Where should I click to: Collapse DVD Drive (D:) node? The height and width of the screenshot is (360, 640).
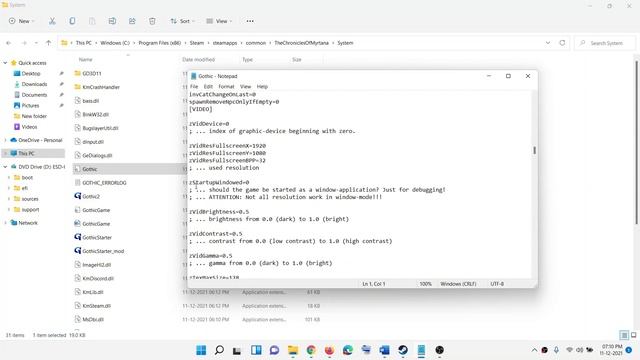point(5,167)
